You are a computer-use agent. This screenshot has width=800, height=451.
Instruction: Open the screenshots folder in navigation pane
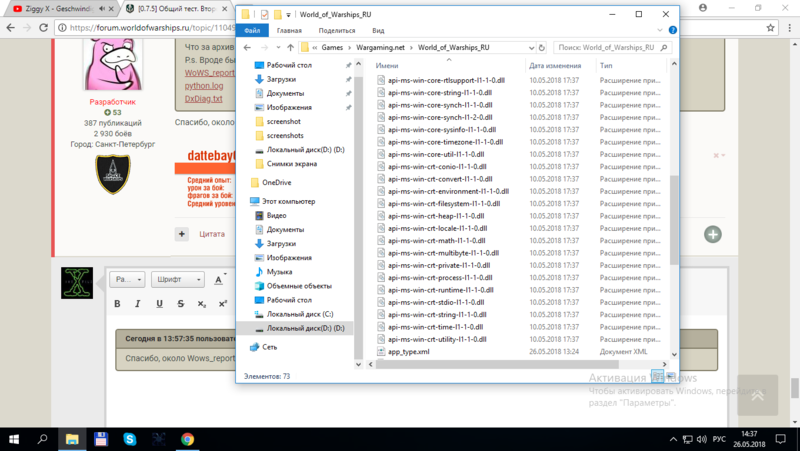285,136
